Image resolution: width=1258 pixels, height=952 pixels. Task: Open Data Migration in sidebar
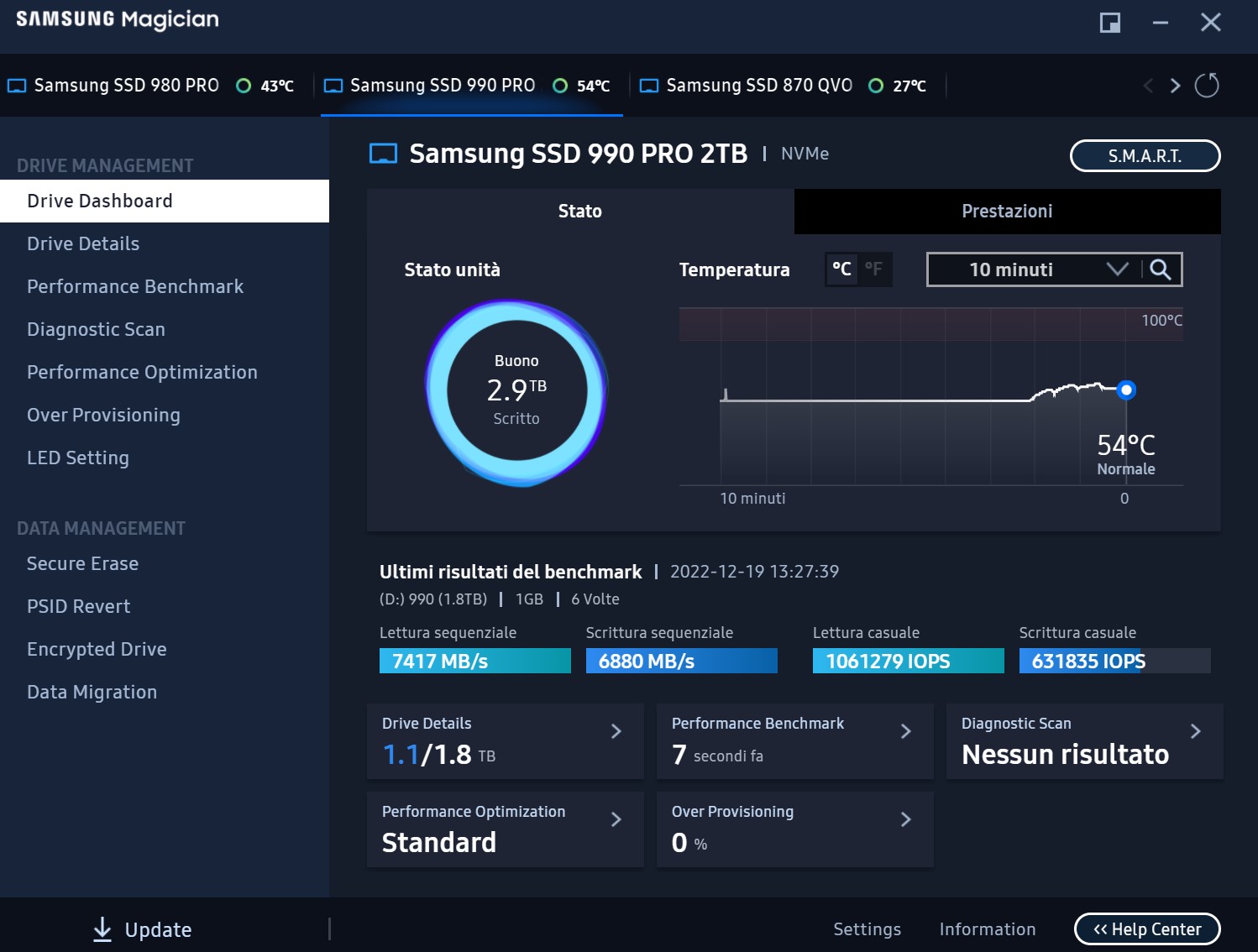coord(165,693)
